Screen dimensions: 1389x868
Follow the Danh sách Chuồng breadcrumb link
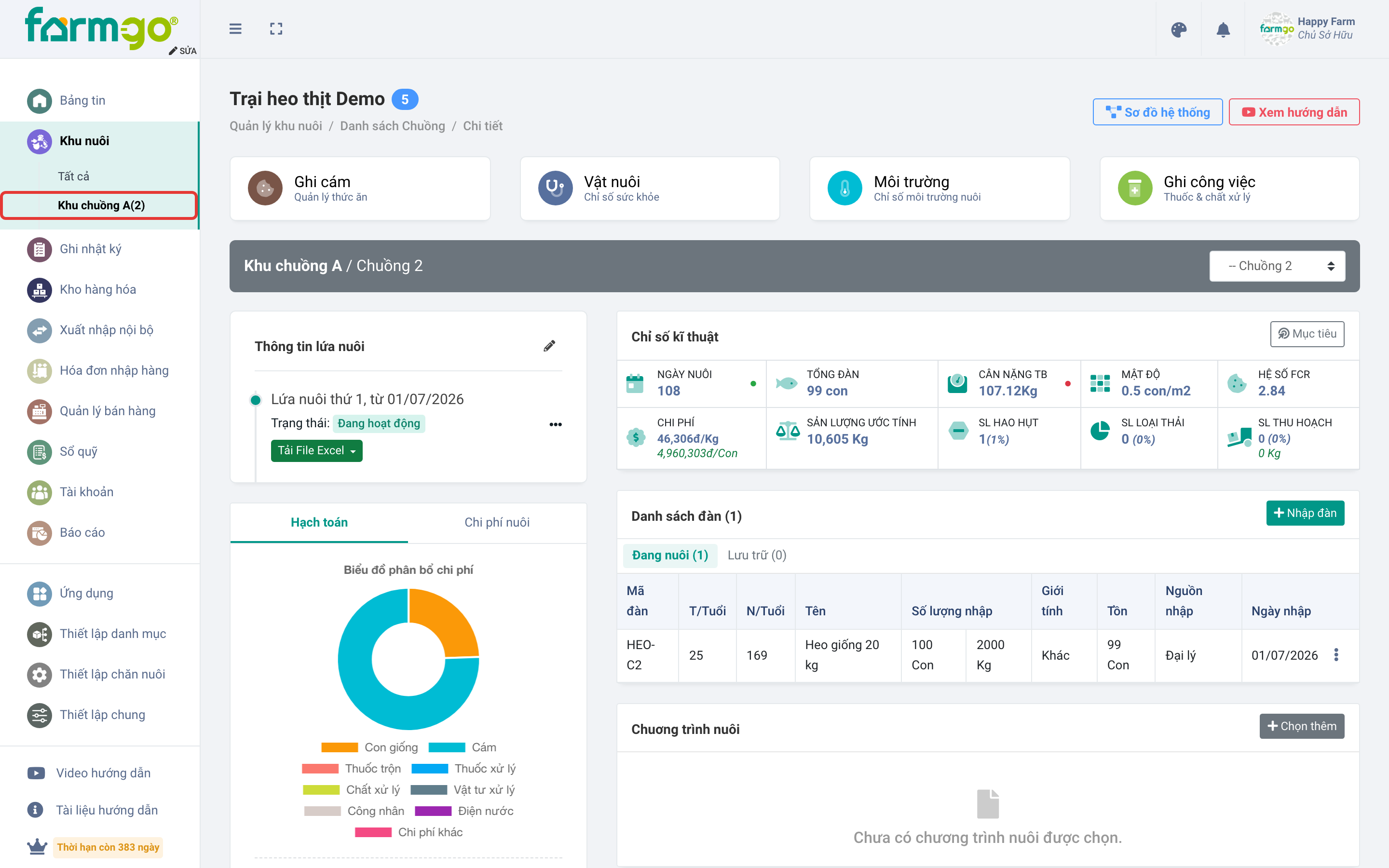392,126
